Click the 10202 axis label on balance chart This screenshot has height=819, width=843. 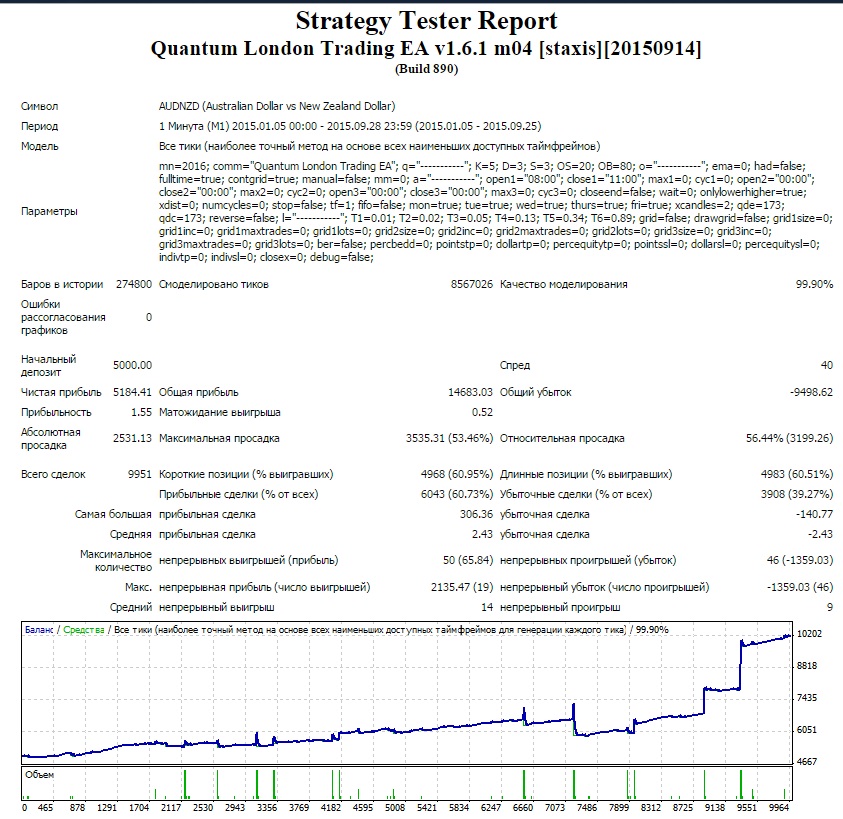pos(809,634)
